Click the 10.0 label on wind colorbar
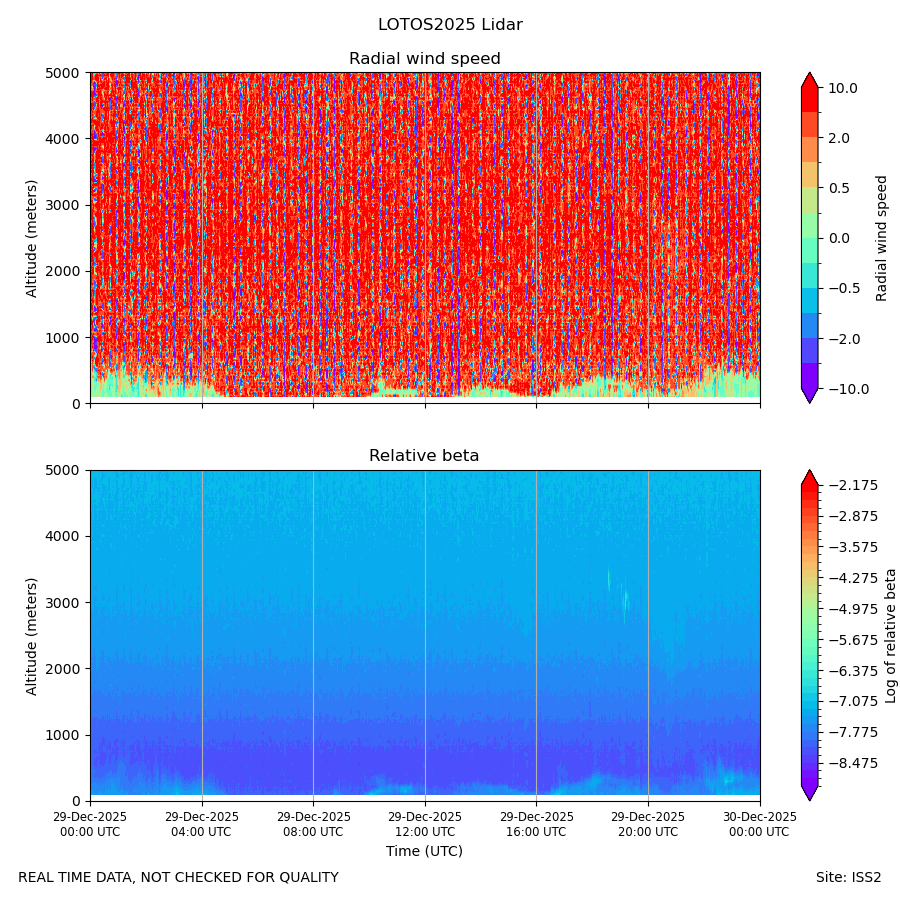Screen dimensions: 900x900 [x=843, y=88]
